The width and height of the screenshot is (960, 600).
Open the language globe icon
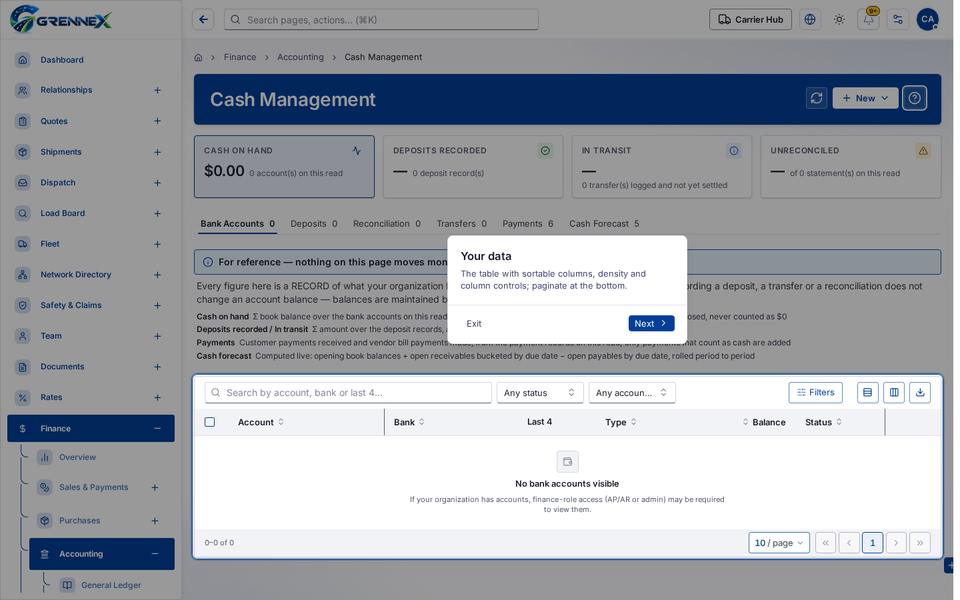[x=810, y=20]
